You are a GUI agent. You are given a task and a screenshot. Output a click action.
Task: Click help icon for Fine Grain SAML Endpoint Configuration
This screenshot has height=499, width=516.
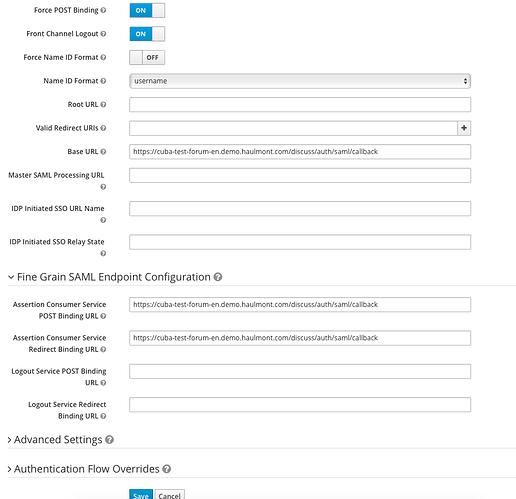coord(218,277)
